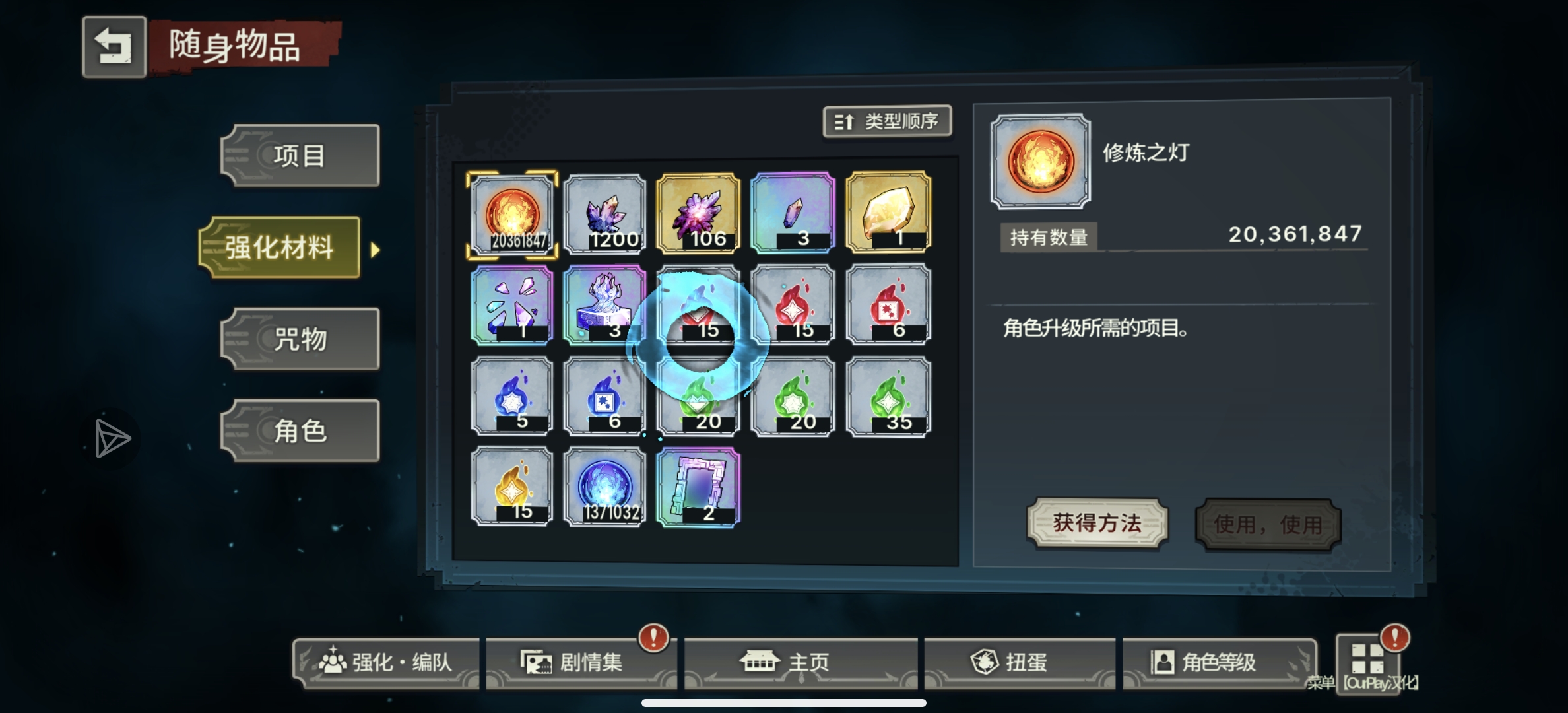Click the back arrow button
The height and width of the screenshot is (713, 1568).
(x=114, y=47)
